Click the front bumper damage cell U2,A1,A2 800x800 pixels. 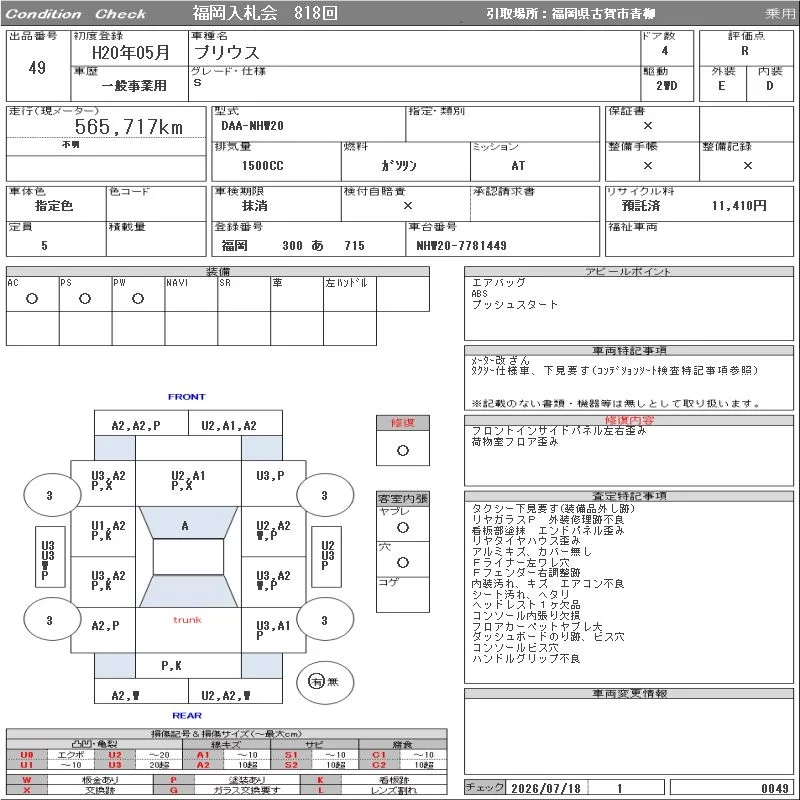pos(229,426)
